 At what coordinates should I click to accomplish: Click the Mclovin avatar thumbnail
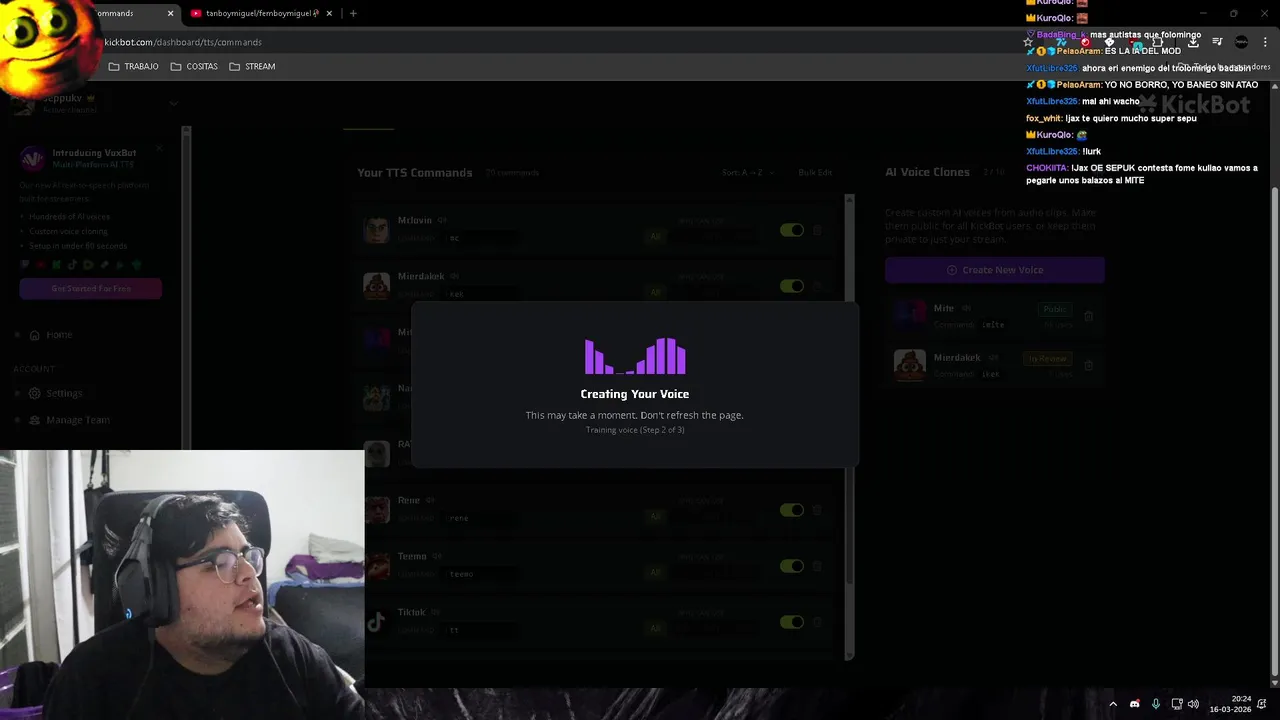376,230
